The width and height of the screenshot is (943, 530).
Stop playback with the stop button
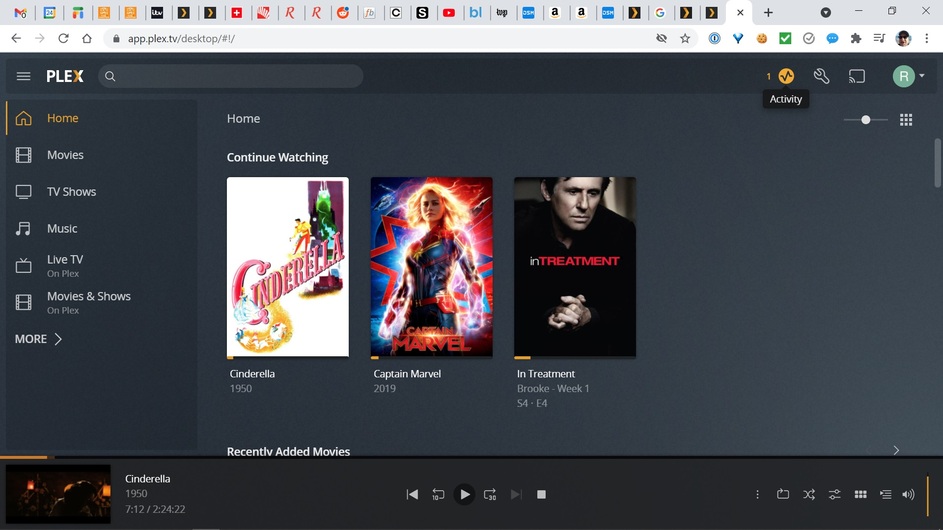point(541,495)
